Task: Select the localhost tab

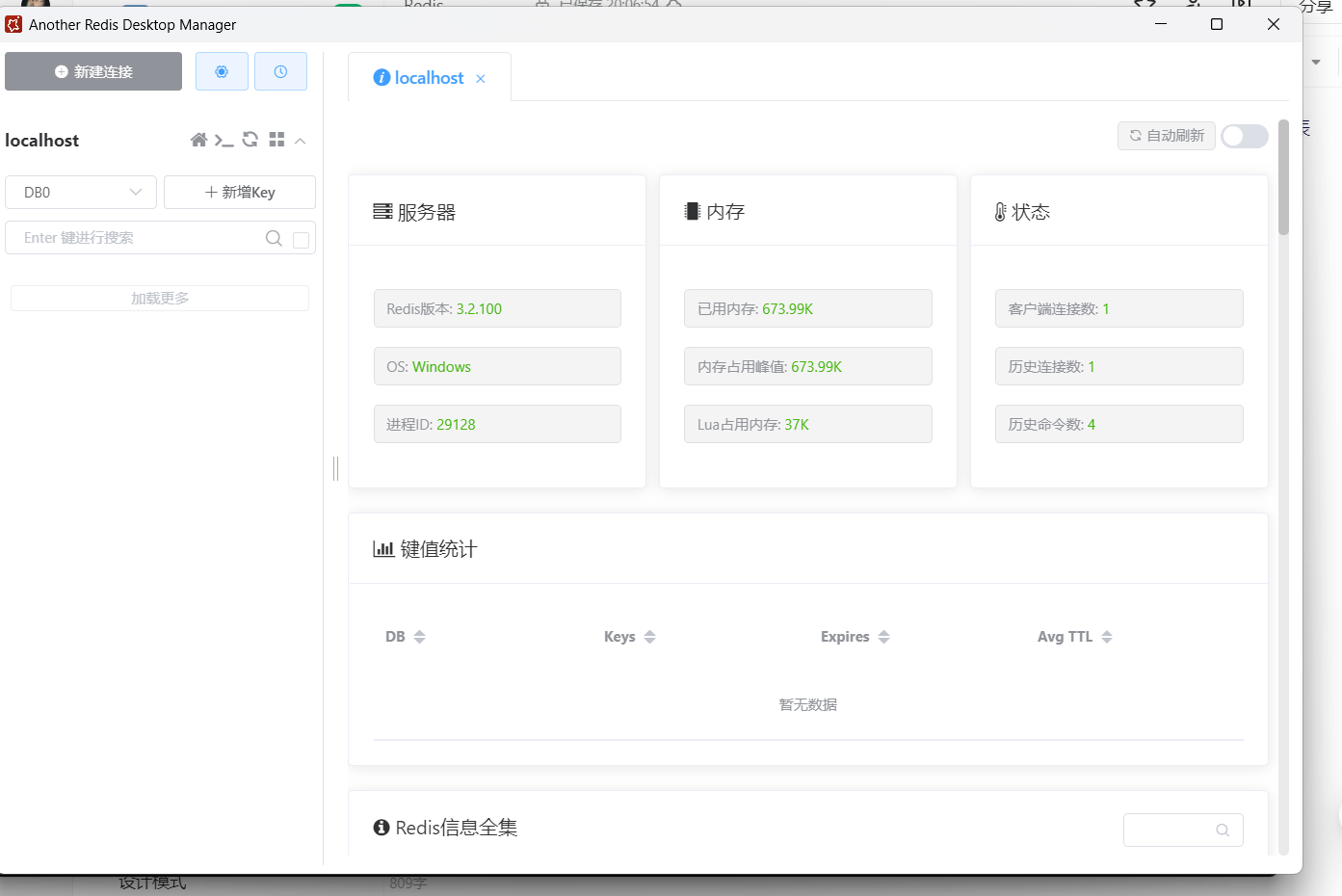Action: 429,78
